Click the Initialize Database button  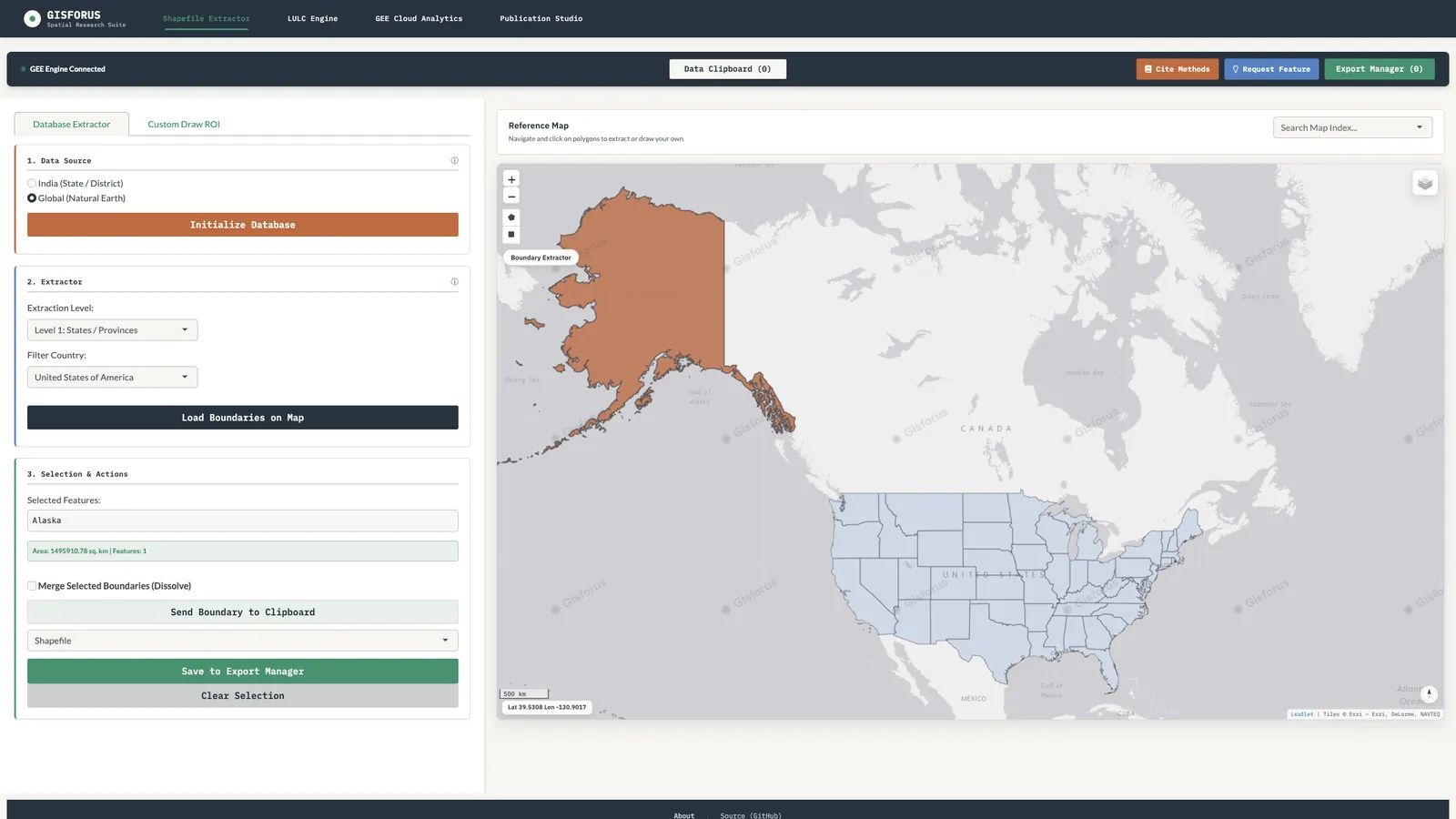click(x=242, y=225)
